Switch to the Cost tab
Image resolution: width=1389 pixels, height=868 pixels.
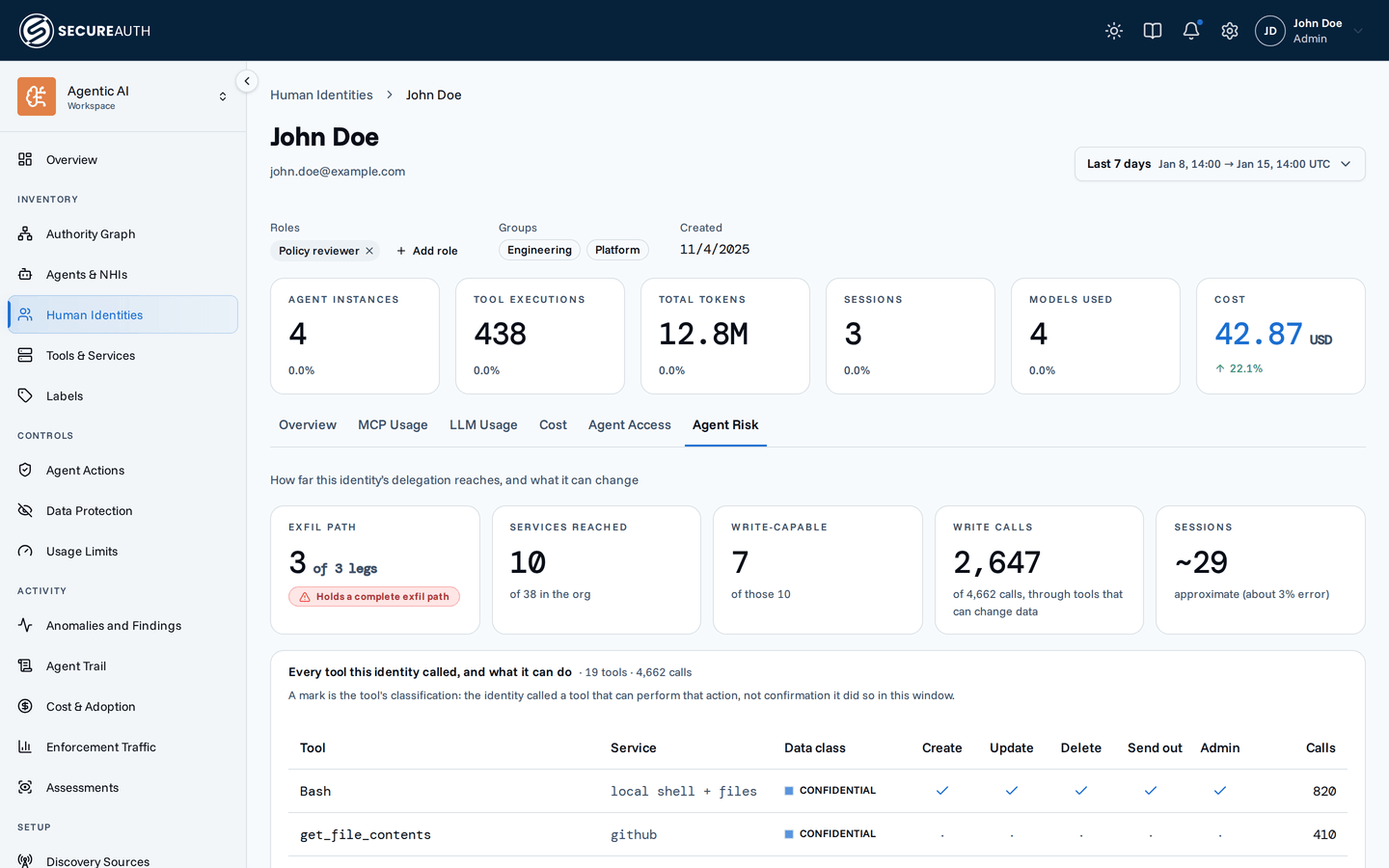point(553,424)
